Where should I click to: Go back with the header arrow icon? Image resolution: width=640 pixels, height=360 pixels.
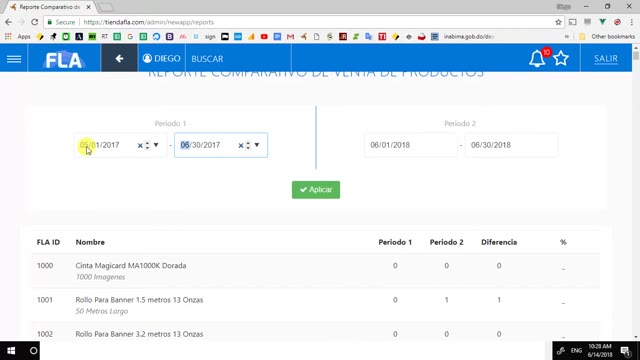tap(119, 58)
